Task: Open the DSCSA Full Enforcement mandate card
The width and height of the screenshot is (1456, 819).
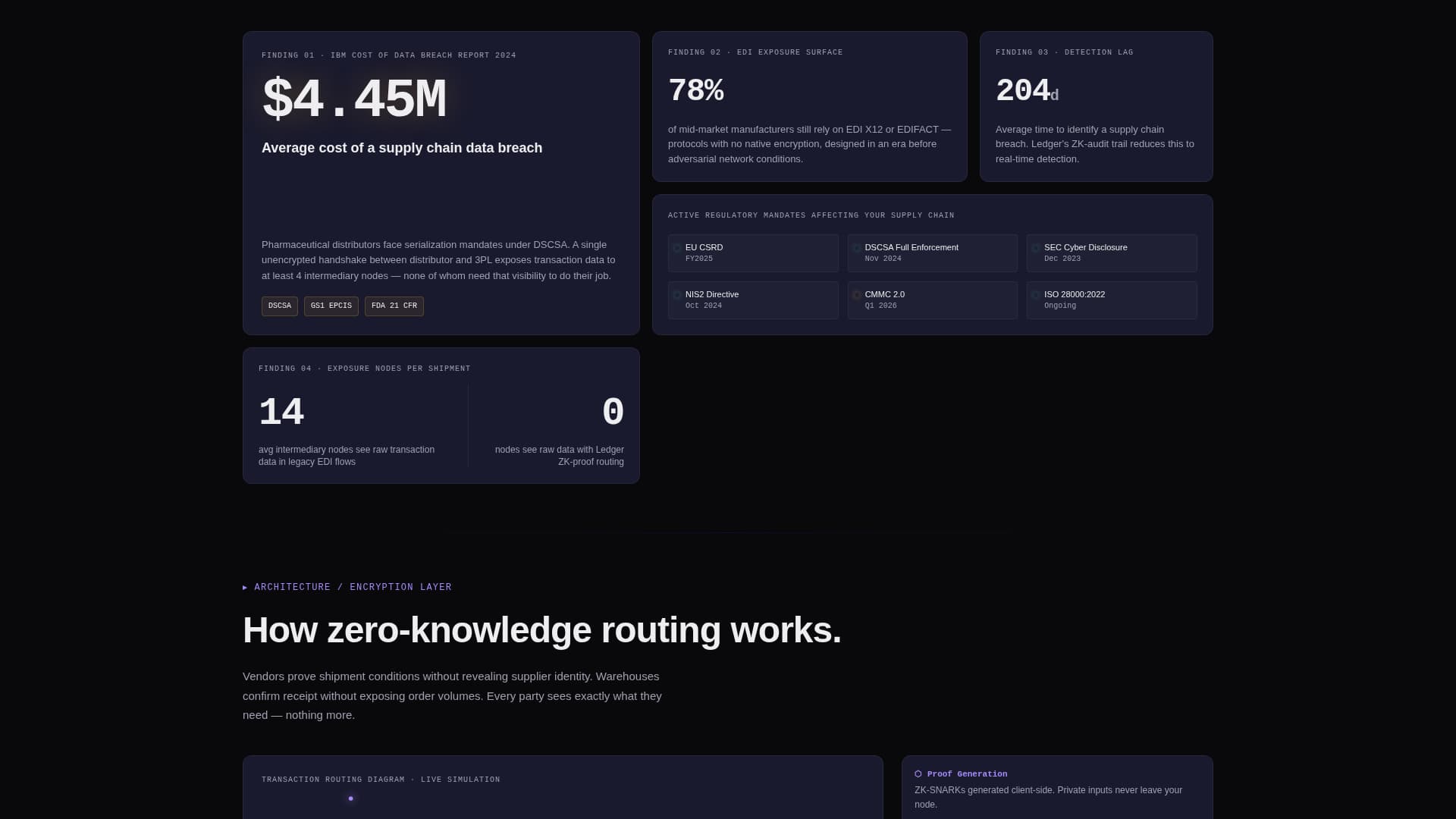Action: [x=933, y=253]
